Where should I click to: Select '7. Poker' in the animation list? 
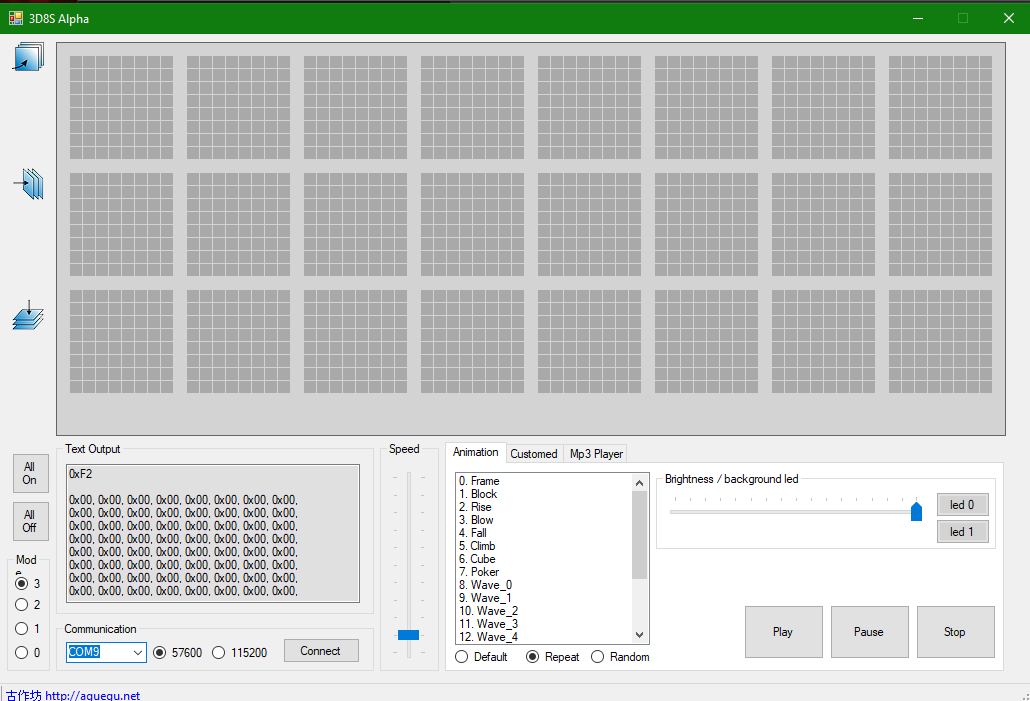(x=544, y=572)
